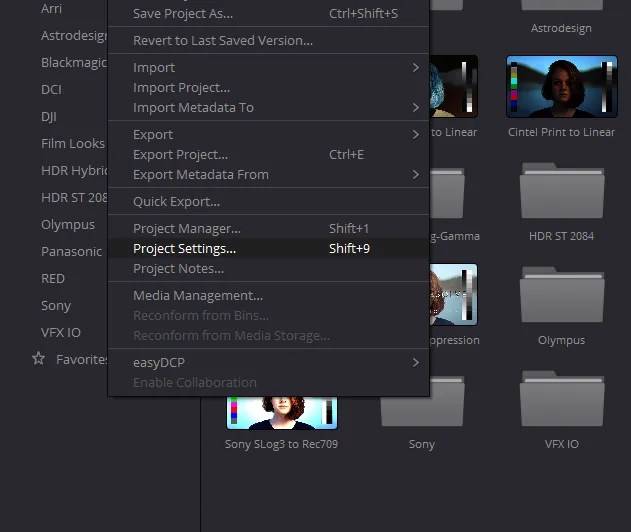The image size is (631, 532).
Task: Expand the easyDCP submenu
Action: click(416, 363)
